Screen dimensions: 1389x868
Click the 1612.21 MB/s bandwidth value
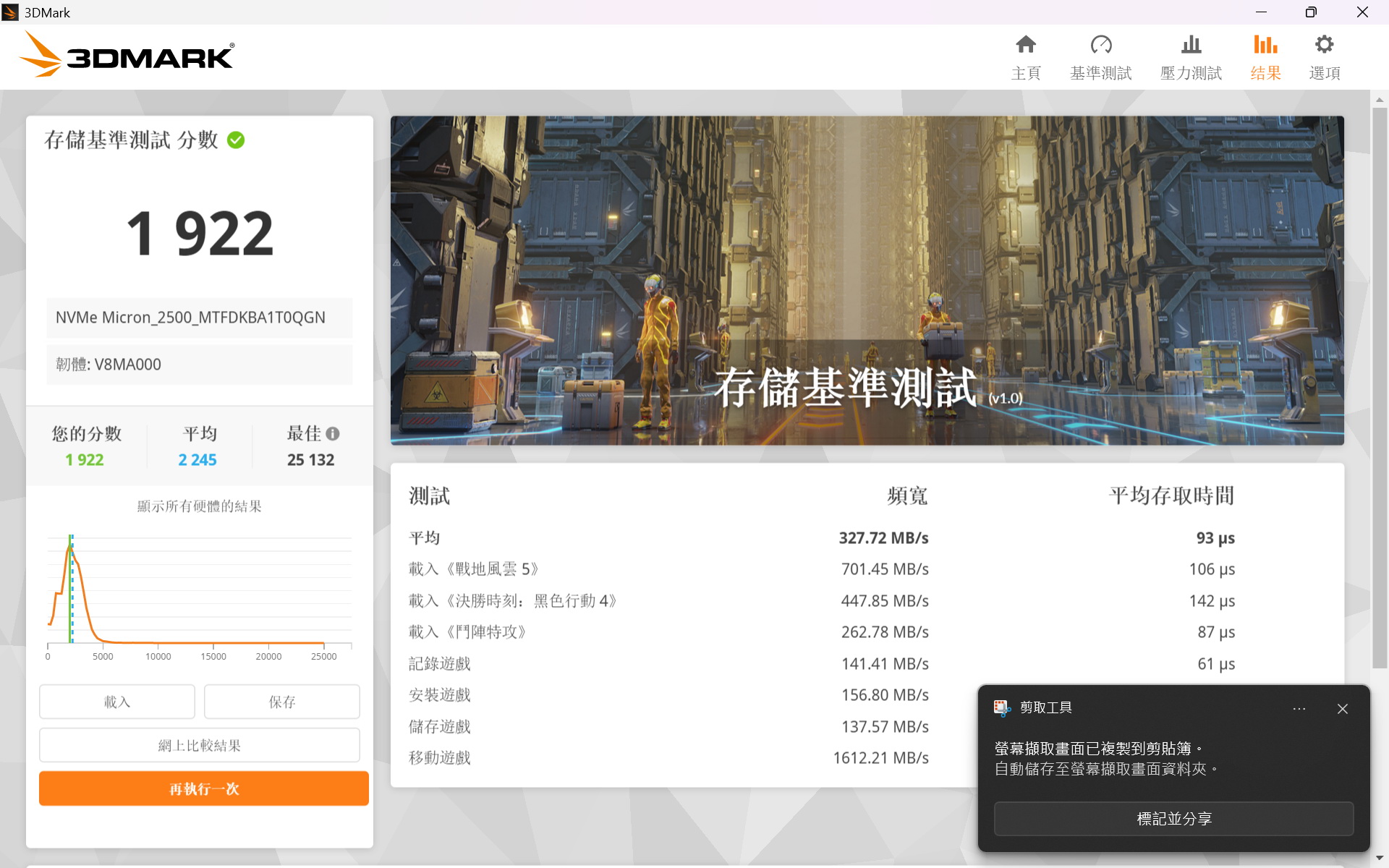point(880,758)
